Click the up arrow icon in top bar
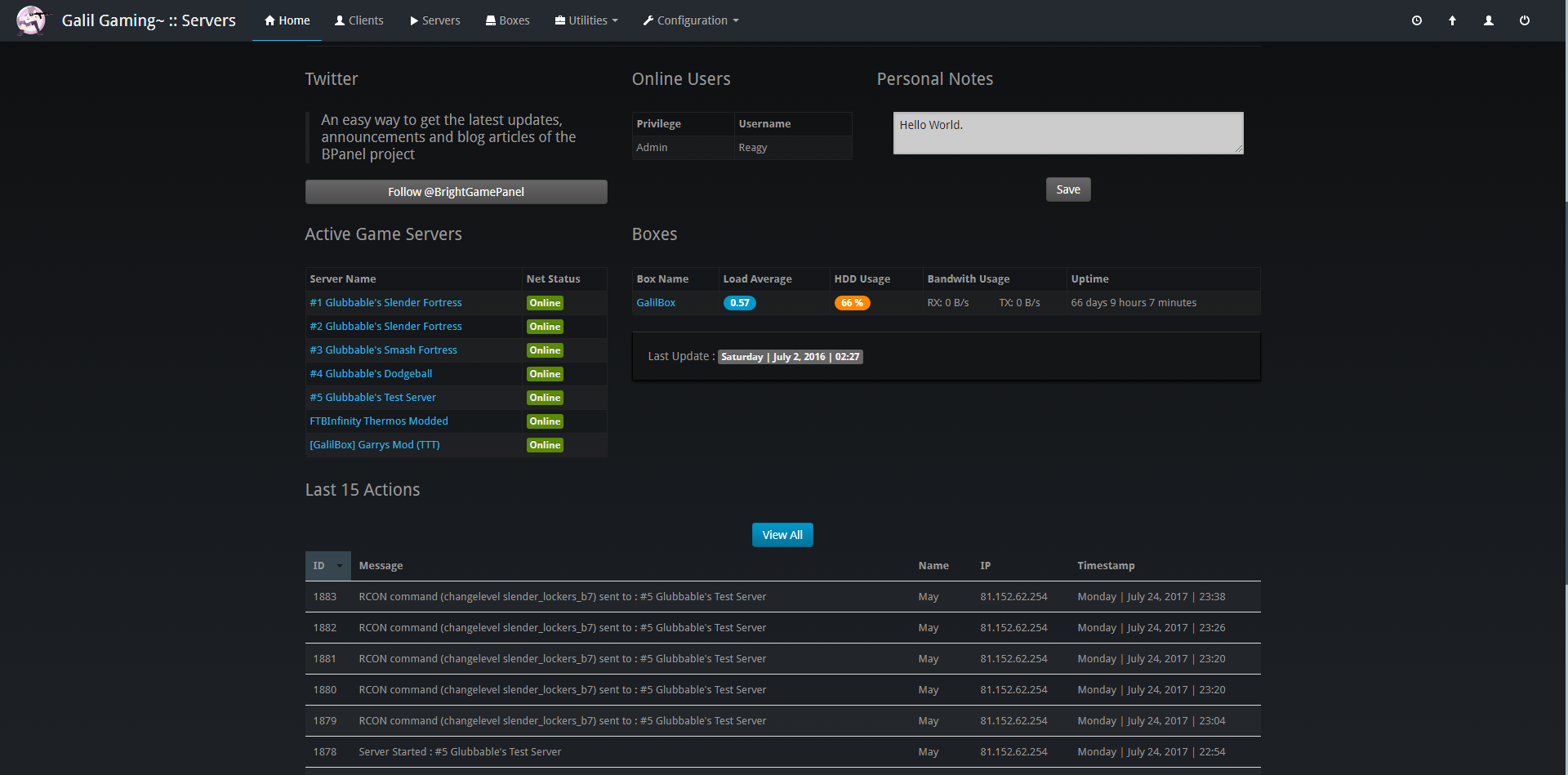1568x775 pixels. click(1453, 20)
